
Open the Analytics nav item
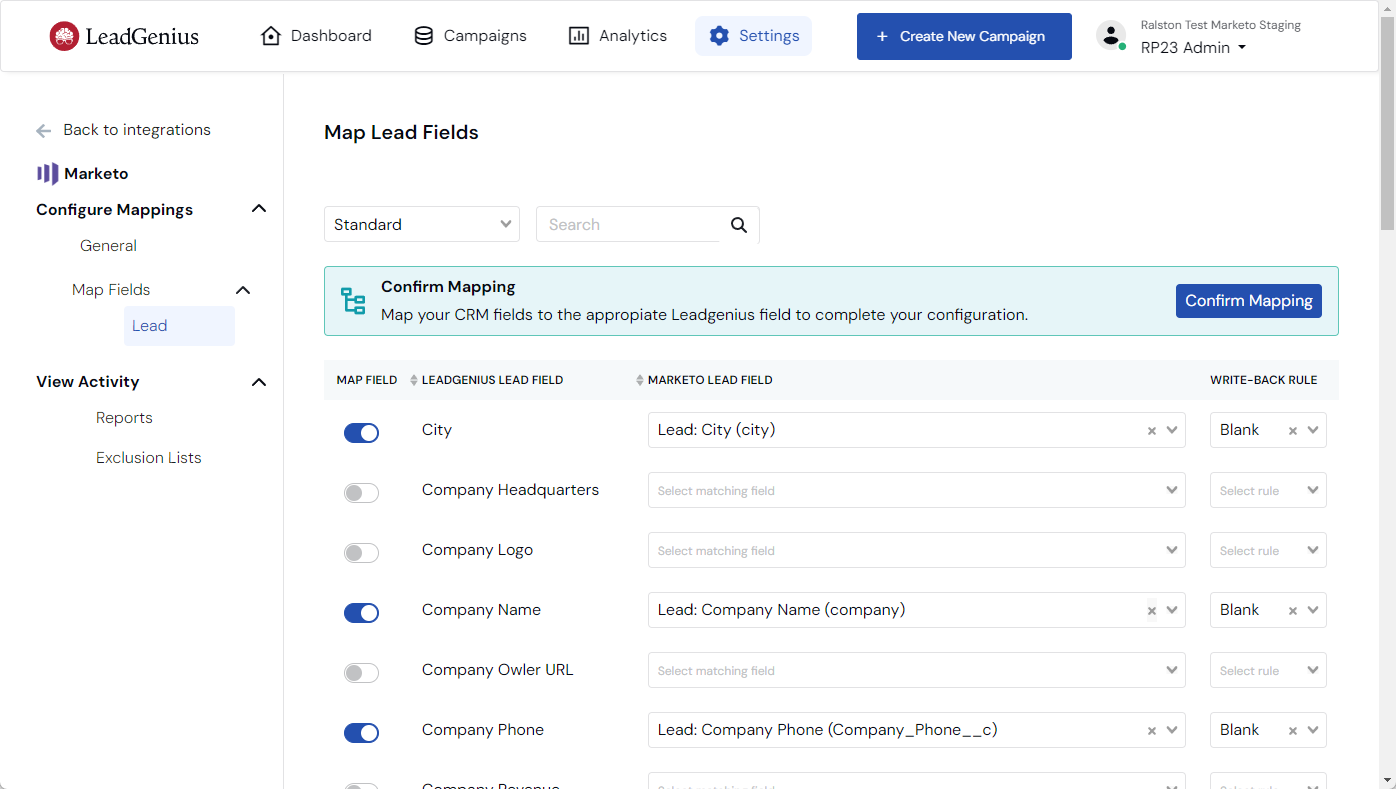(618, 36)
